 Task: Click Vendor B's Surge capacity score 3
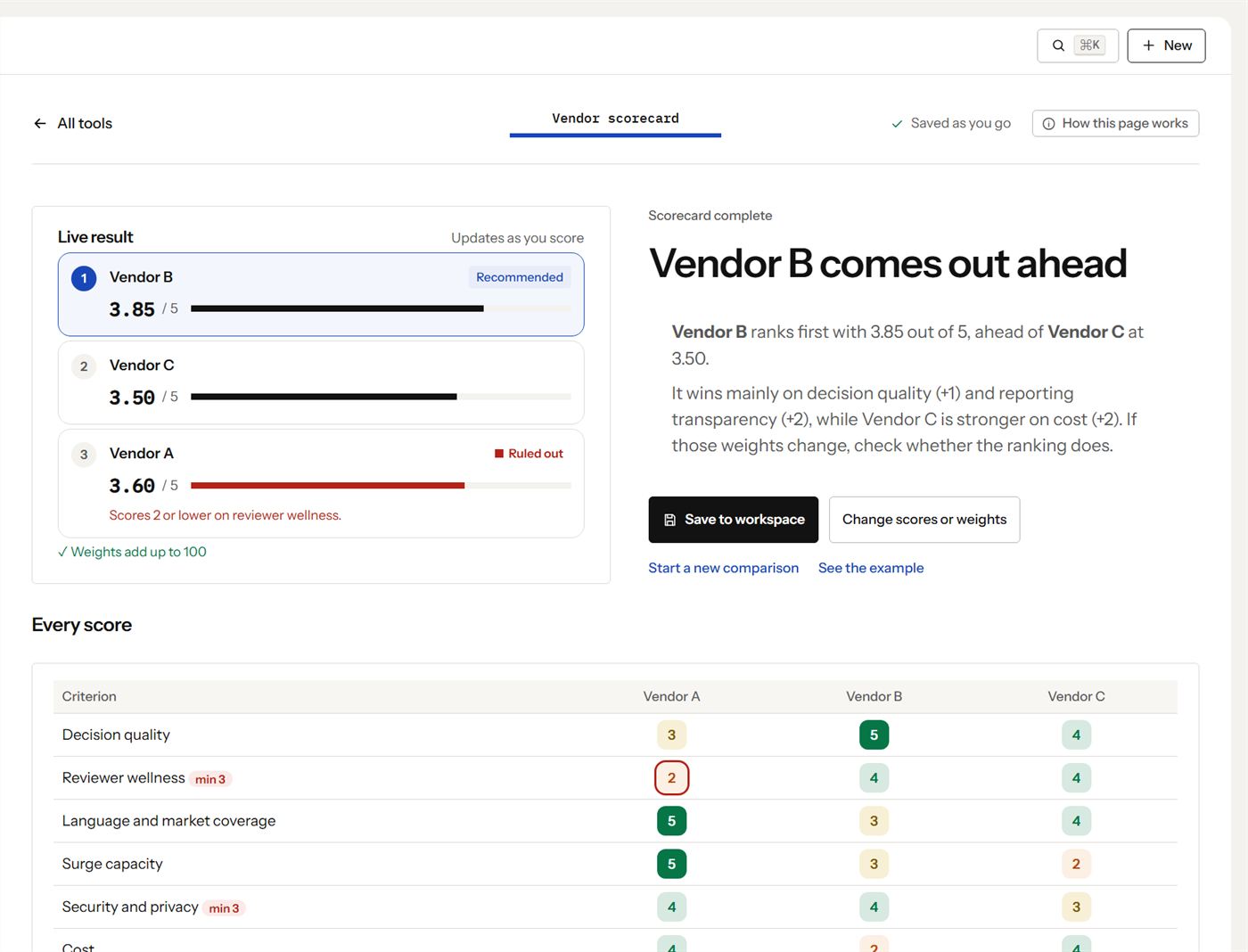click(874, 864)
